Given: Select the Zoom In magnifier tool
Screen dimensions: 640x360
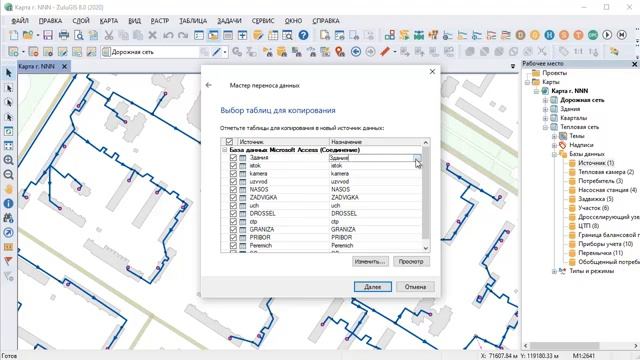Looking at the screenshot, I should click(x=8, y=160).
